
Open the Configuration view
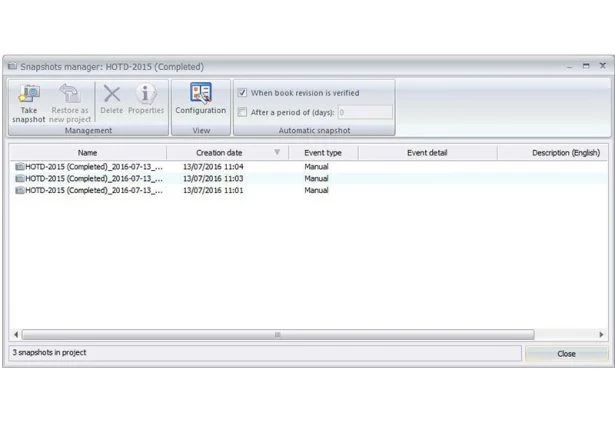[200, 94]
